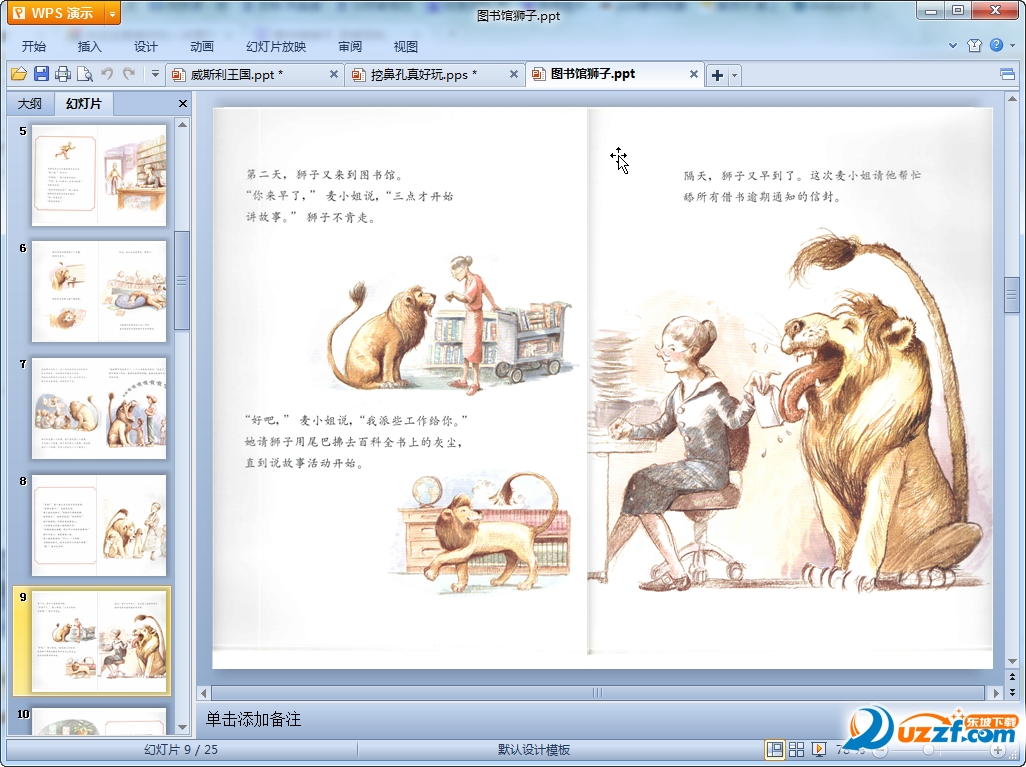
Task: Select slide 9 thumbnail
Action: coord(99,641)
